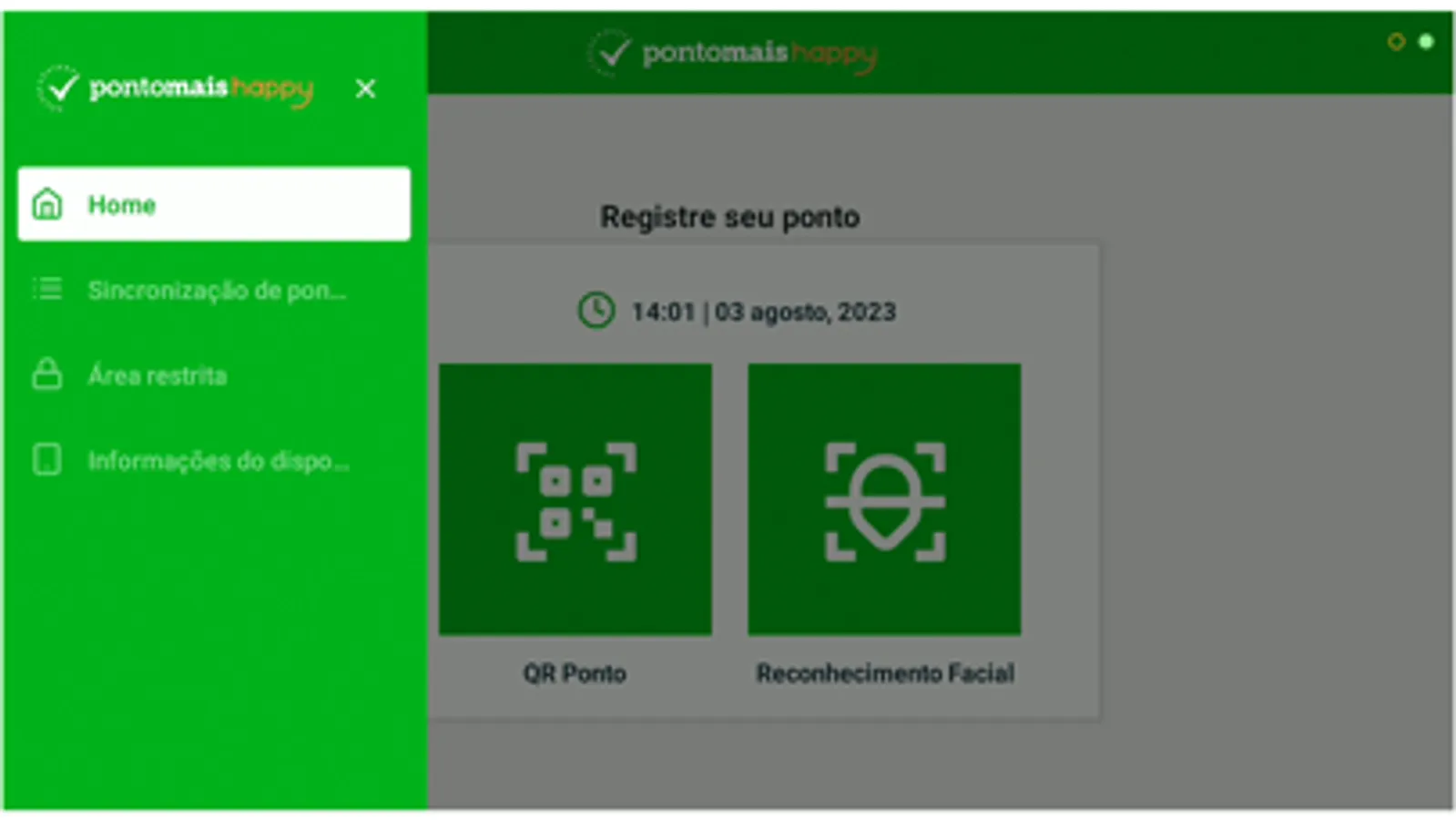This screenshot has width=1456, height=820.
Task: Click the date text 14:01 | 03 agosto, 2023
Action: point(764,312)
